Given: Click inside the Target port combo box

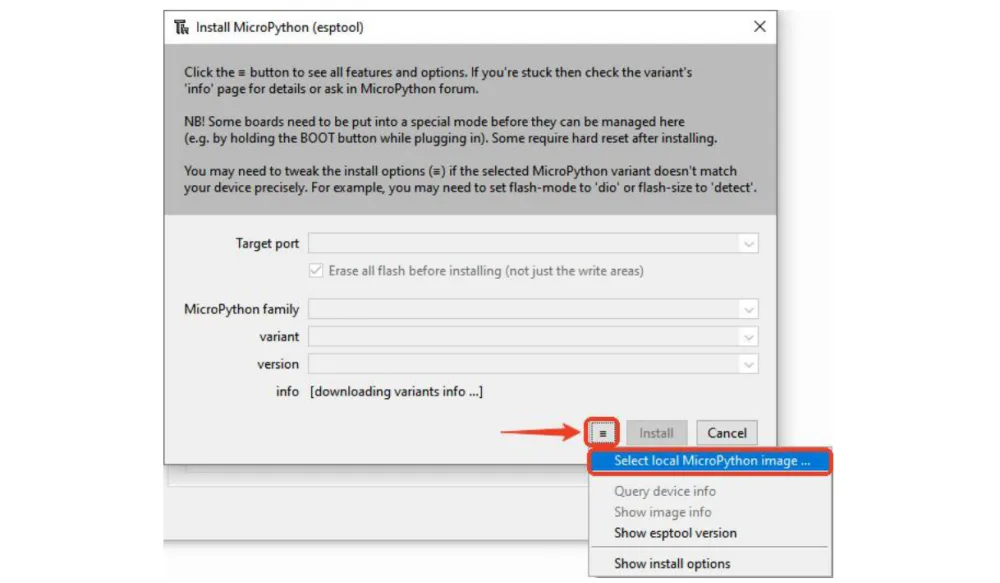Looking at the screenshot, I should 533,244.
